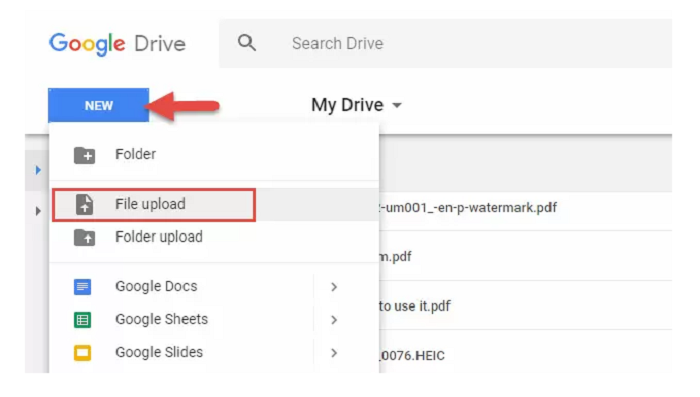This screenshot has width=700, height=397.
Task: Open the My Drive dropdown
Action: tap(356, 105)
